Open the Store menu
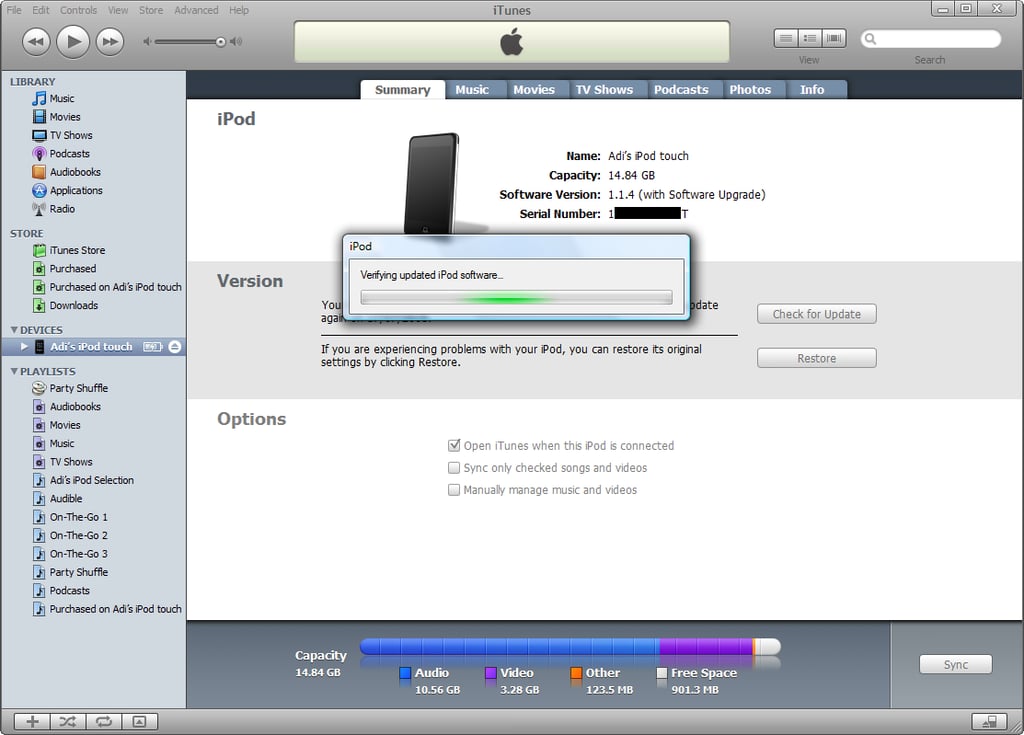Screen dimensions: 1024x735 [151, 10]
